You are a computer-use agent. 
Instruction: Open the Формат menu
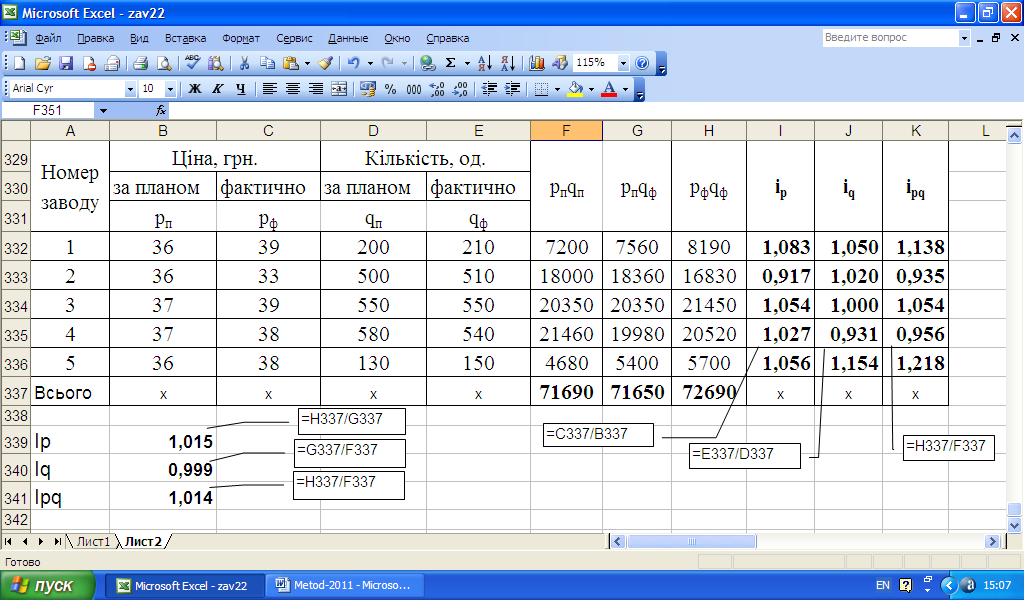coord(240,39)
